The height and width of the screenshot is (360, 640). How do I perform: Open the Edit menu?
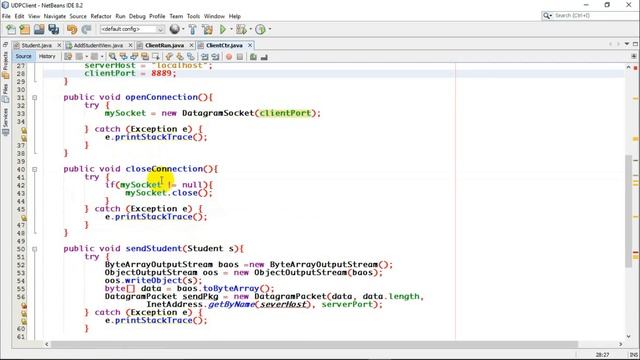[x=19, y=16]
